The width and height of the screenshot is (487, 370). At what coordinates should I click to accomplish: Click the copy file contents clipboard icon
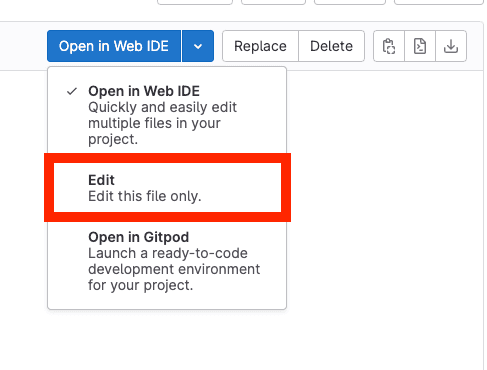coord(389,46)
